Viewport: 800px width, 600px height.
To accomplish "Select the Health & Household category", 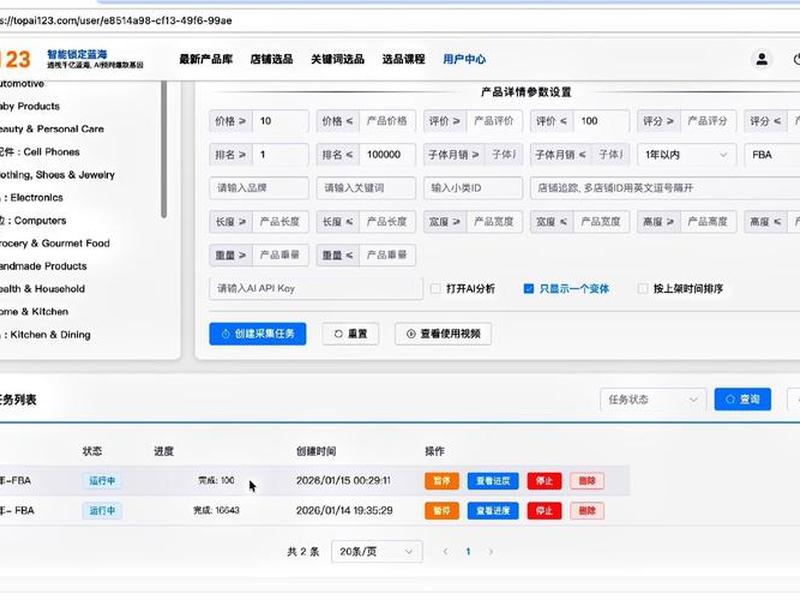I will [42, 289].
